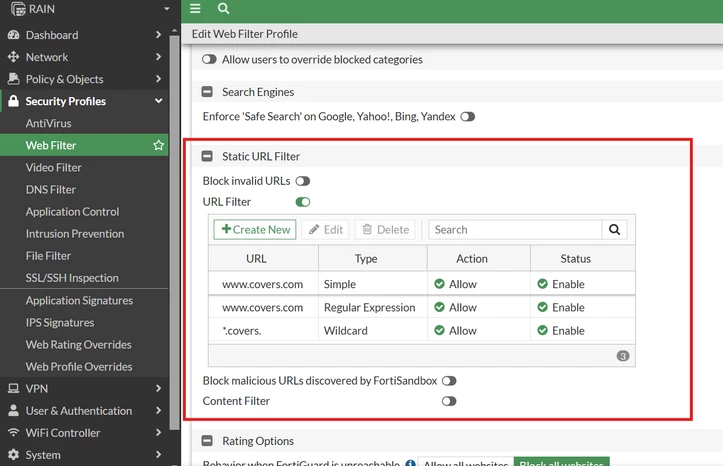Select Block all websites option
The height and width of the screenshot is (466, 723).
[562, 462]
